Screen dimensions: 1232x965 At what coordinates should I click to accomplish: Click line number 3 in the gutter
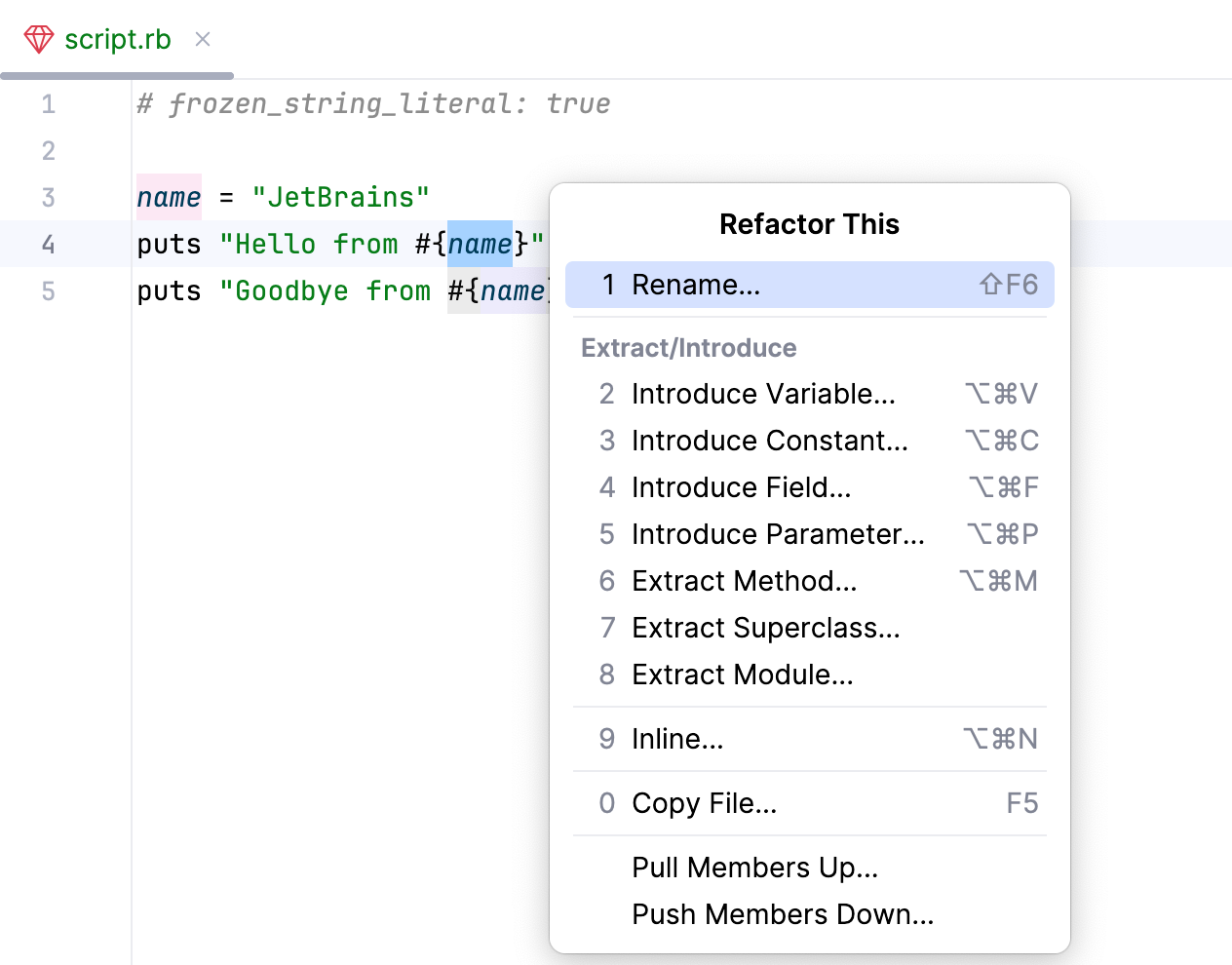click(x=48, y=197)
